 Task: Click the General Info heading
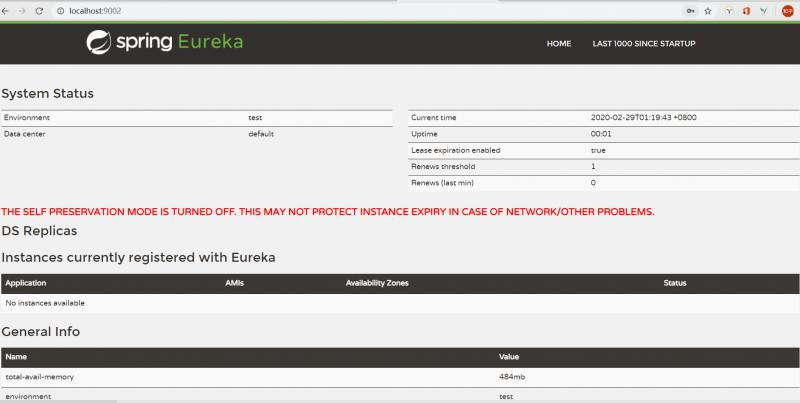(41, 332)
